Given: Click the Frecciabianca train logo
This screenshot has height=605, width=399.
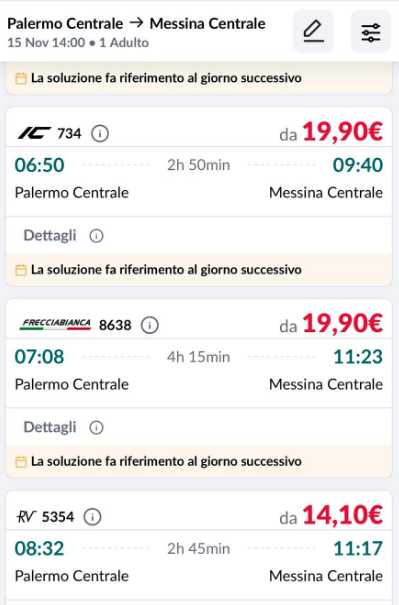Looking at the screenshot, I should pos(55,324).
